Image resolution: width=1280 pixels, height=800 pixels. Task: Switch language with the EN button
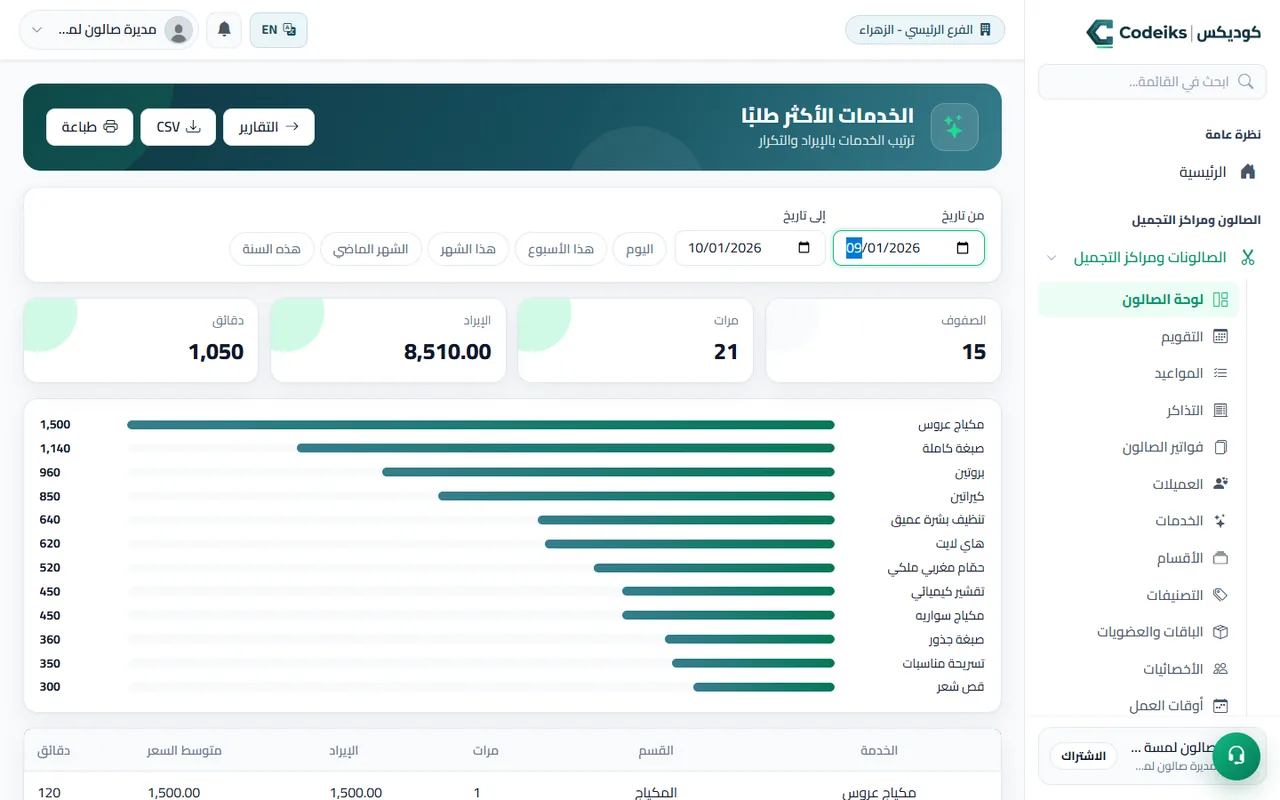click(278, 30)
